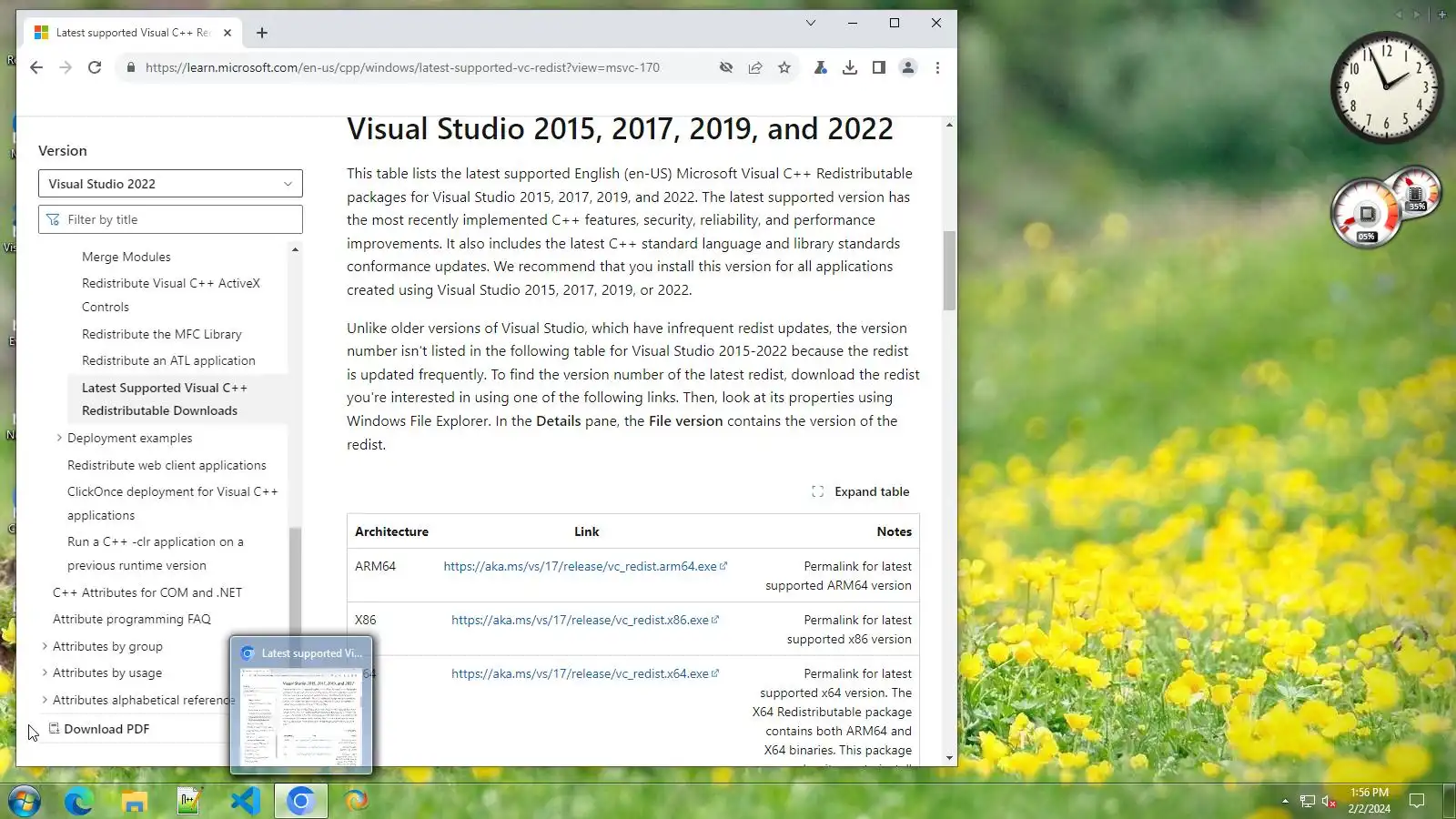Image resolution: width=1456 pixels, height=819 pixels.
Task: Open the vc_redist.x64.exe download link
Action: 585,673
